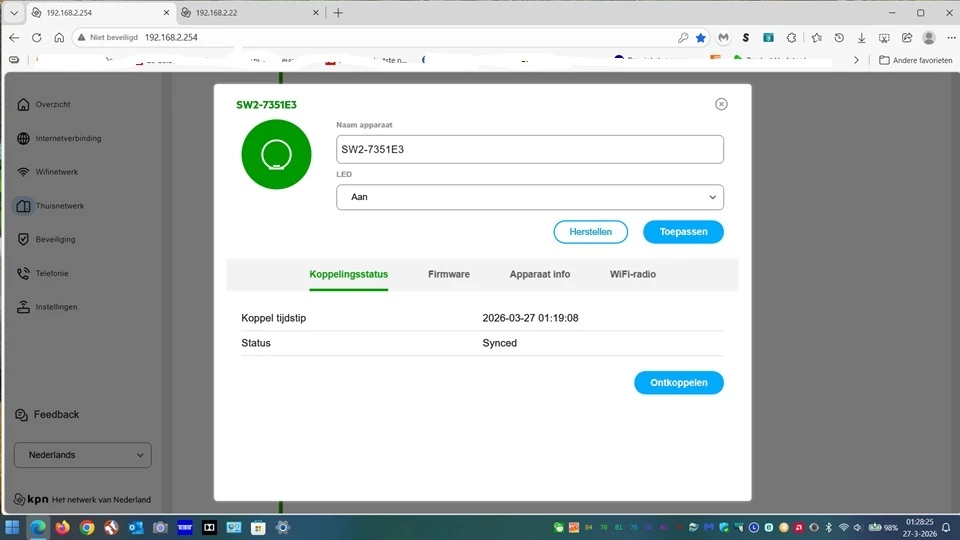Switch to the Firmware tab

pos(449,274)
